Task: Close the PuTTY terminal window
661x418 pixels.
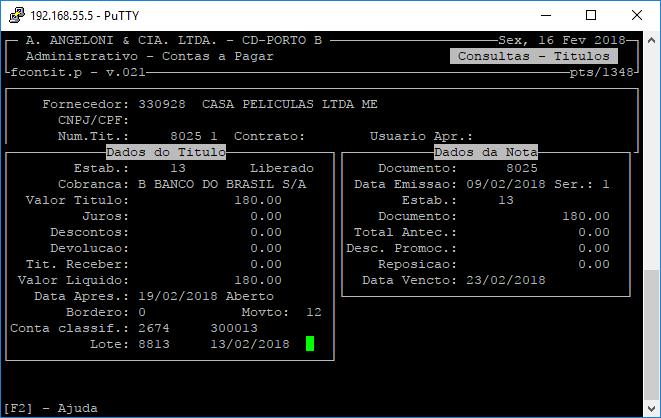Action: [637, 15]
